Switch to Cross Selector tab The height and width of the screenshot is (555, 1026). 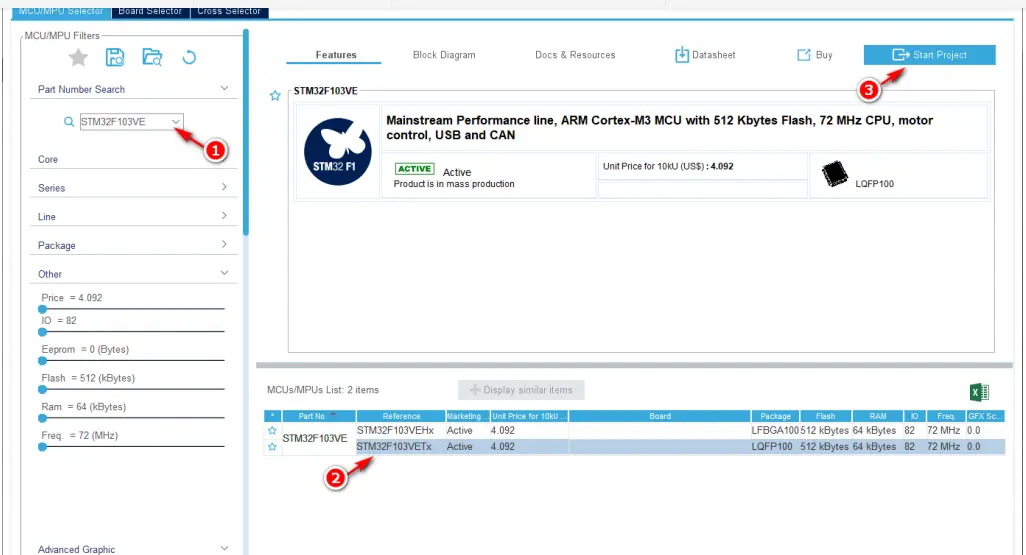point(229,10)
